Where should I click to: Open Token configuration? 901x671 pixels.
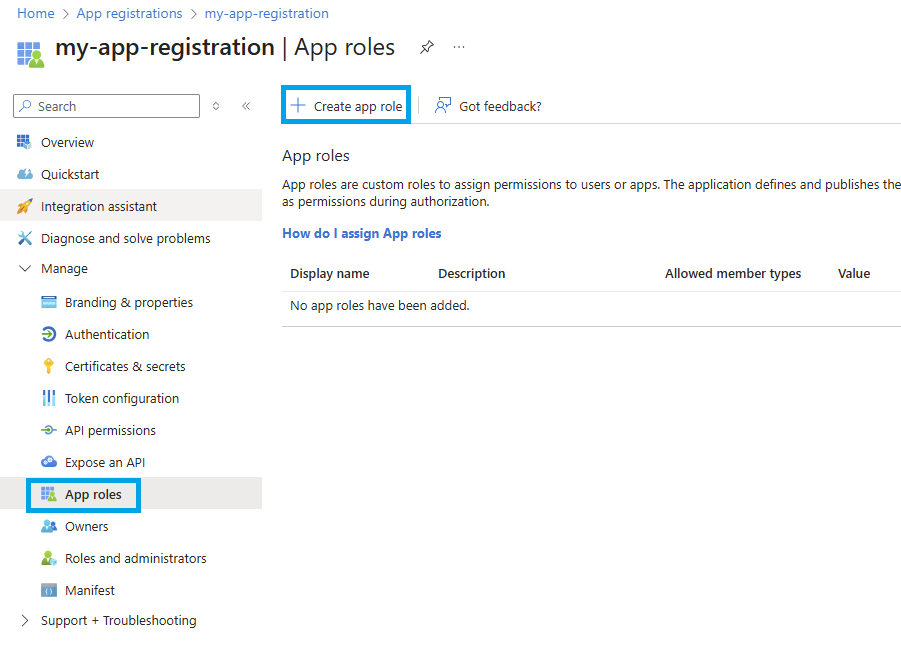click(131, 398)
